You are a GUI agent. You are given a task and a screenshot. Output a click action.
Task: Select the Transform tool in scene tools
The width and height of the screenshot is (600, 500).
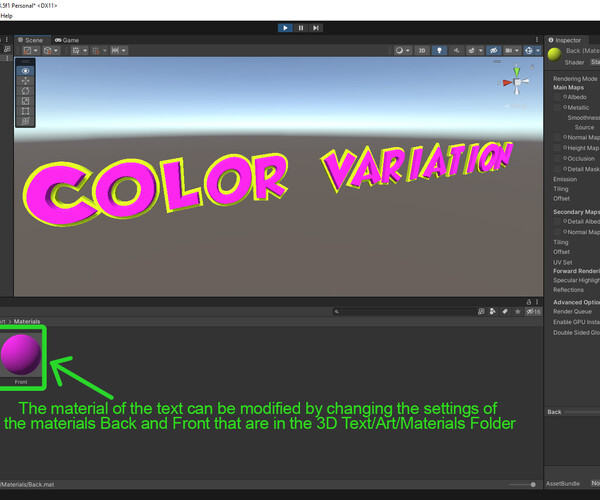(x=25, y=121)
